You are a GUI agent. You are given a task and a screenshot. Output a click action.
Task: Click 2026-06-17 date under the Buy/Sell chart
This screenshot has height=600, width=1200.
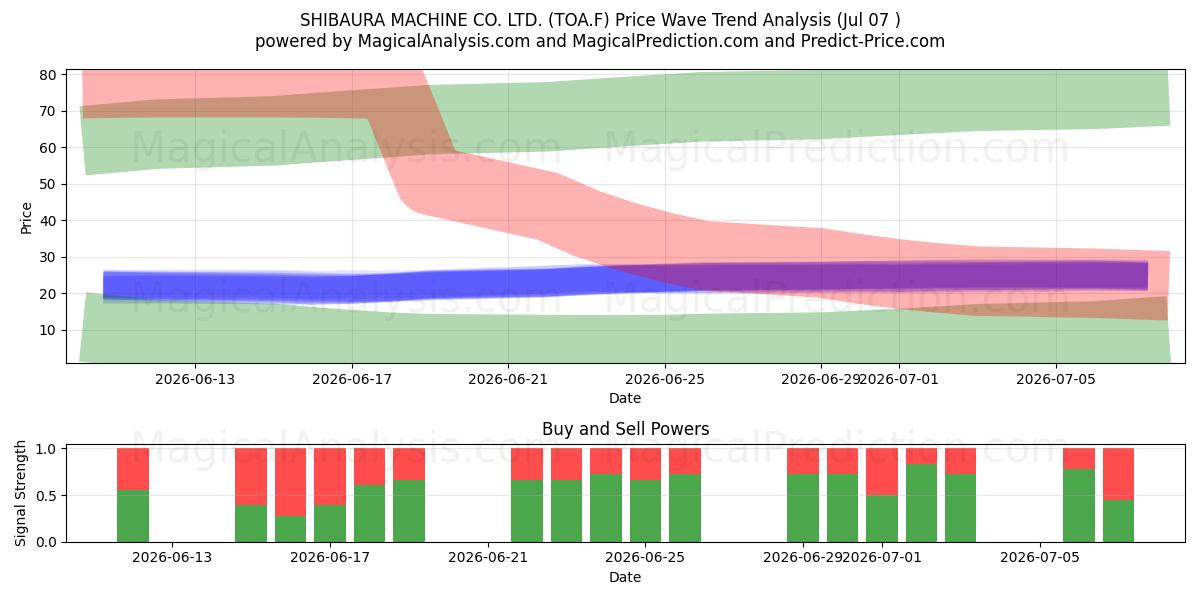click(x=330, y=558)
